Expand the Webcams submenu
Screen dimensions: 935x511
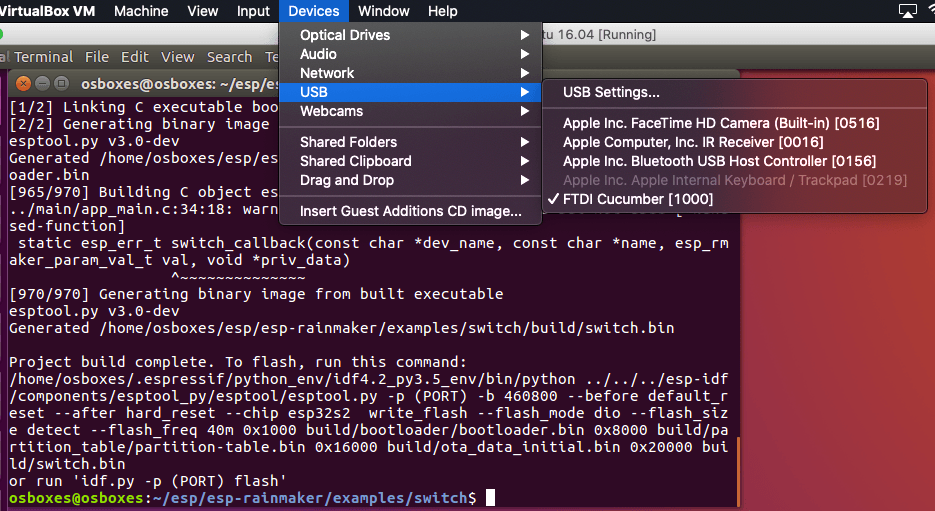click(x=410, y=111)
